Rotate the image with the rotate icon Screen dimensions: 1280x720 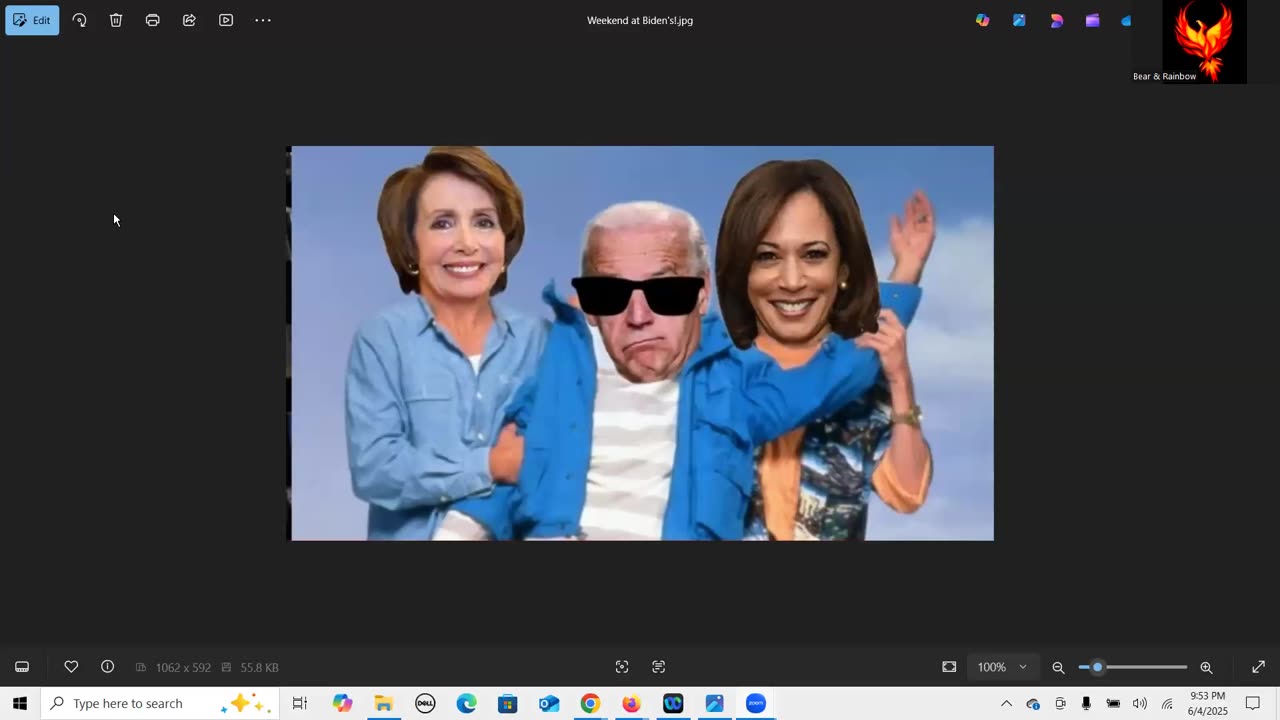tap(79, 20)
